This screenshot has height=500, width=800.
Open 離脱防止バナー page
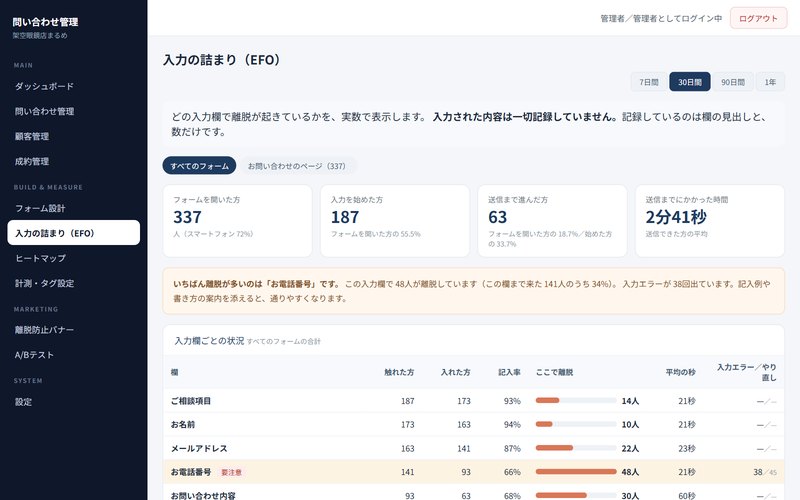[73, 330]
